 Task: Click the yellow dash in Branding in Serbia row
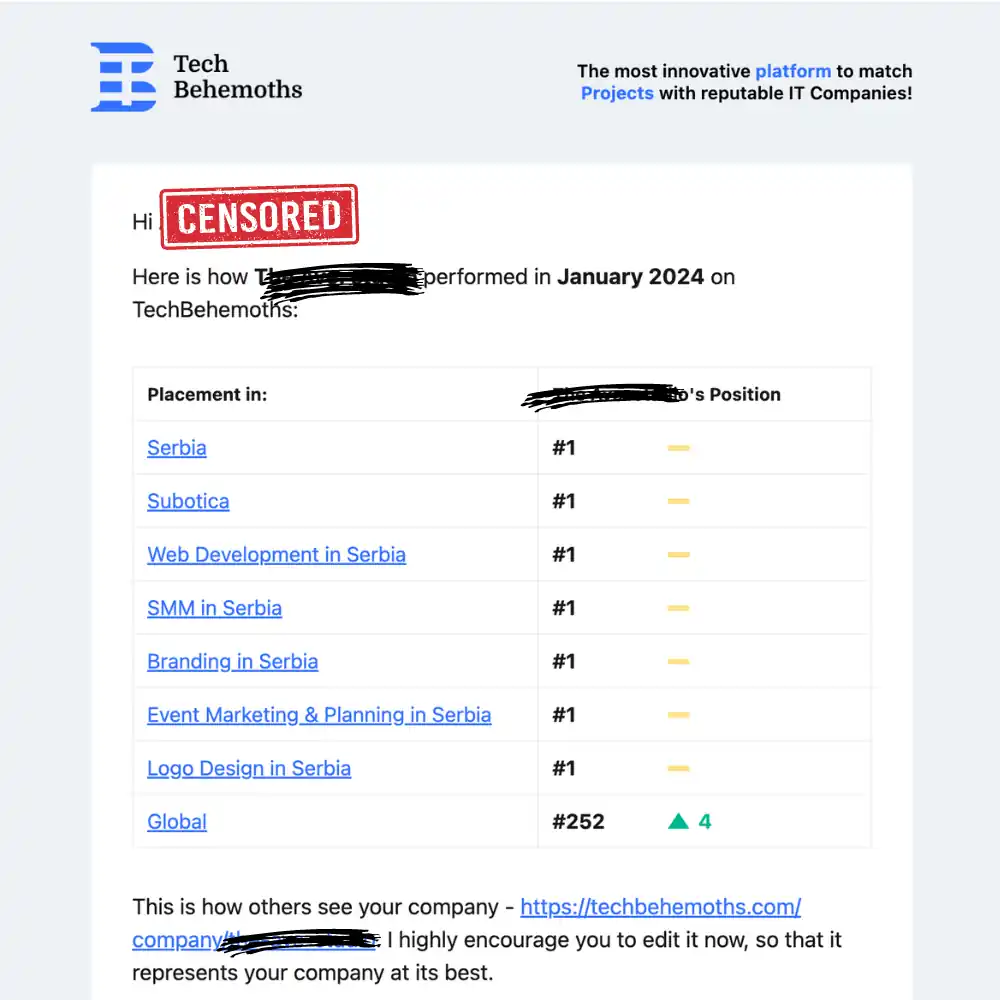(679, 662)
